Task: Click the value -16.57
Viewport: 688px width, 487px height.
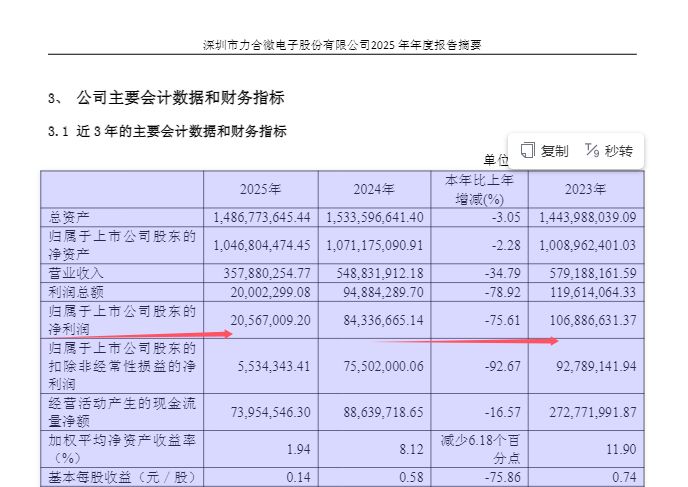Action: coord(502,412)
